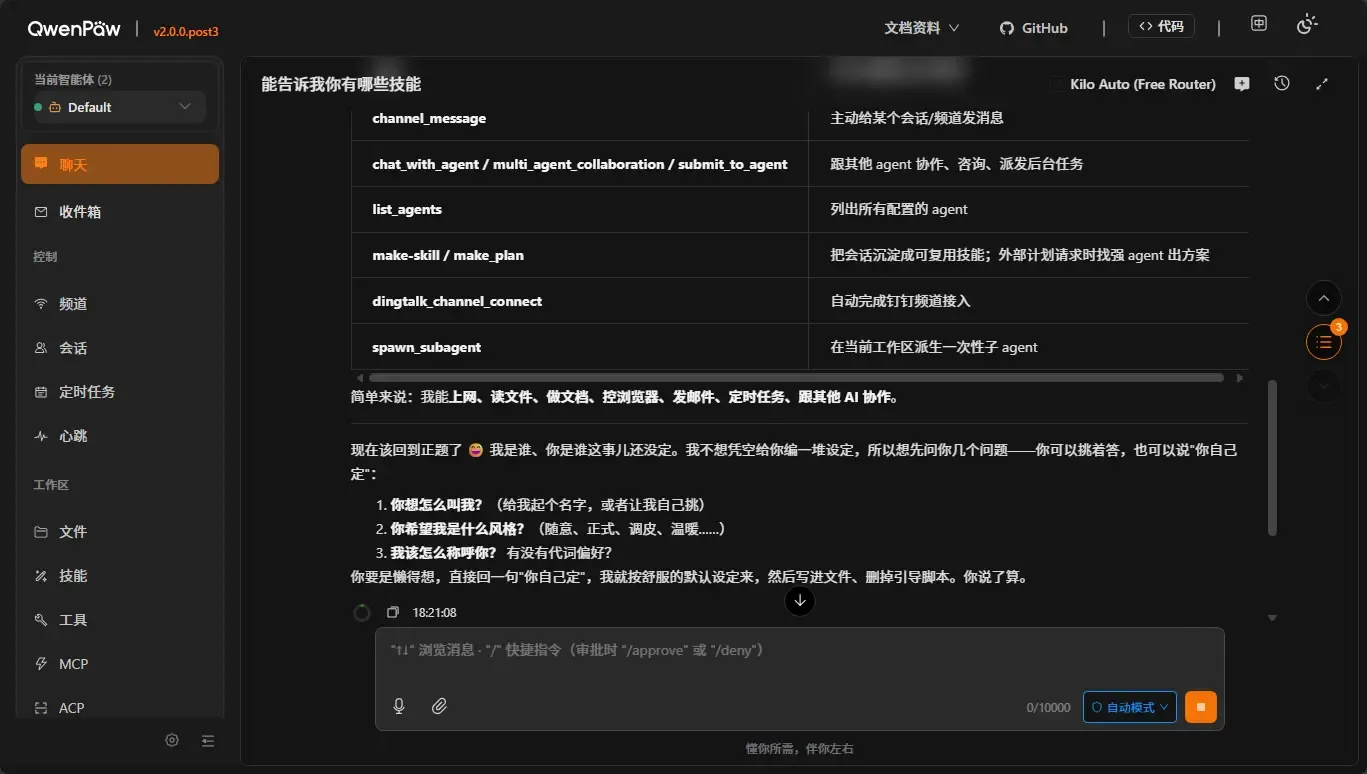Open the ACP page

(x=120, y=707)
